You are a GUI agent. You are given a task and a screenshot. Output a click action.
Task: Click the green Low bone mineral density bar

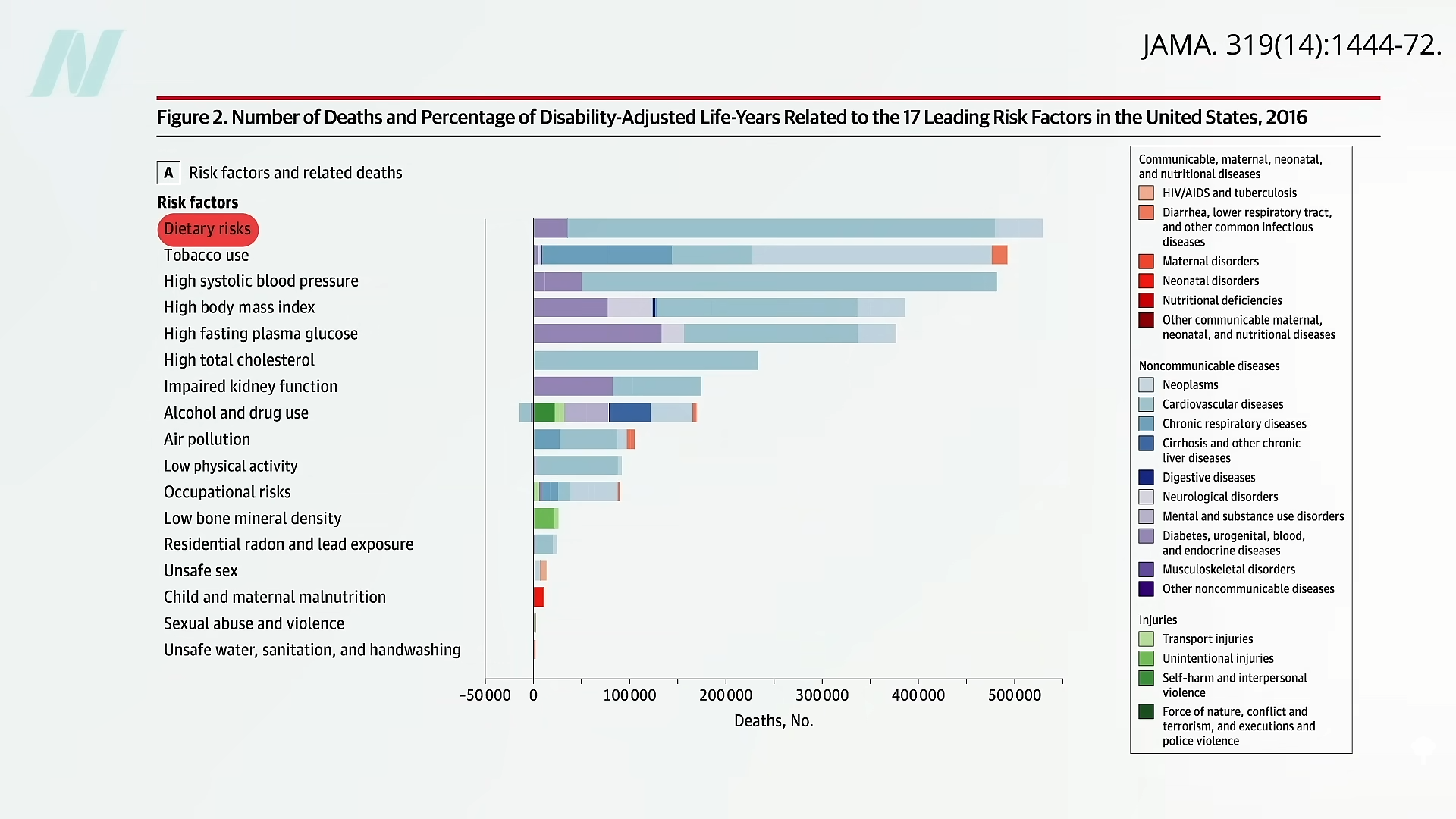[x=544, y=518]
